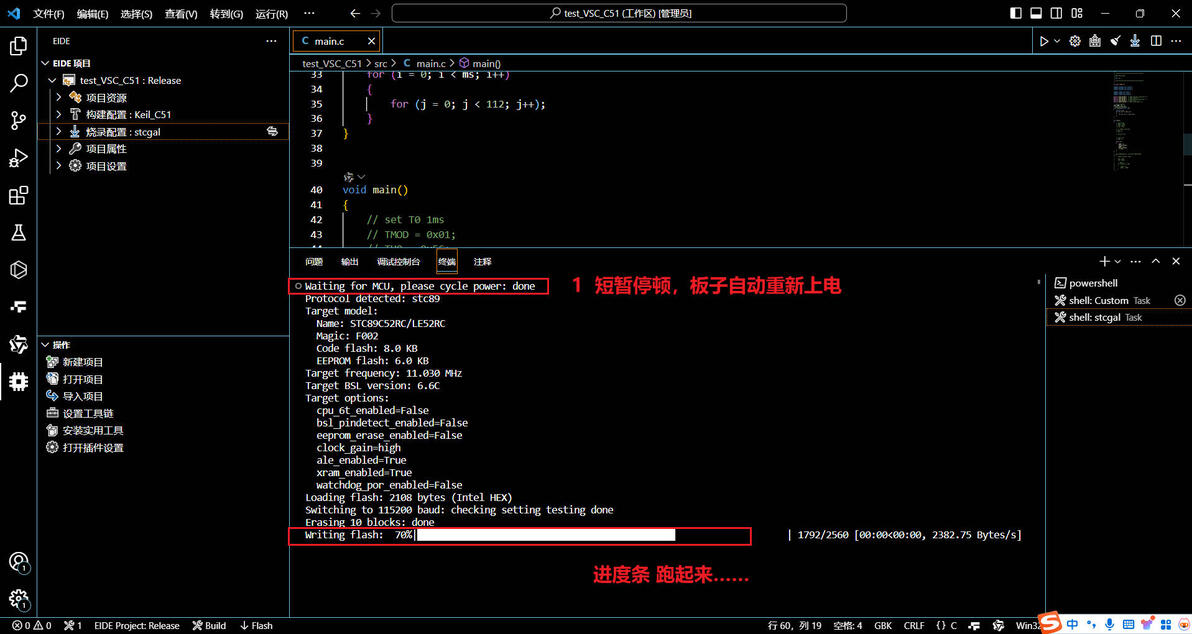The height and width of the screenshot is (634, 1192).
Task: Open the run button dropdown arrow
Action: 1057,41
